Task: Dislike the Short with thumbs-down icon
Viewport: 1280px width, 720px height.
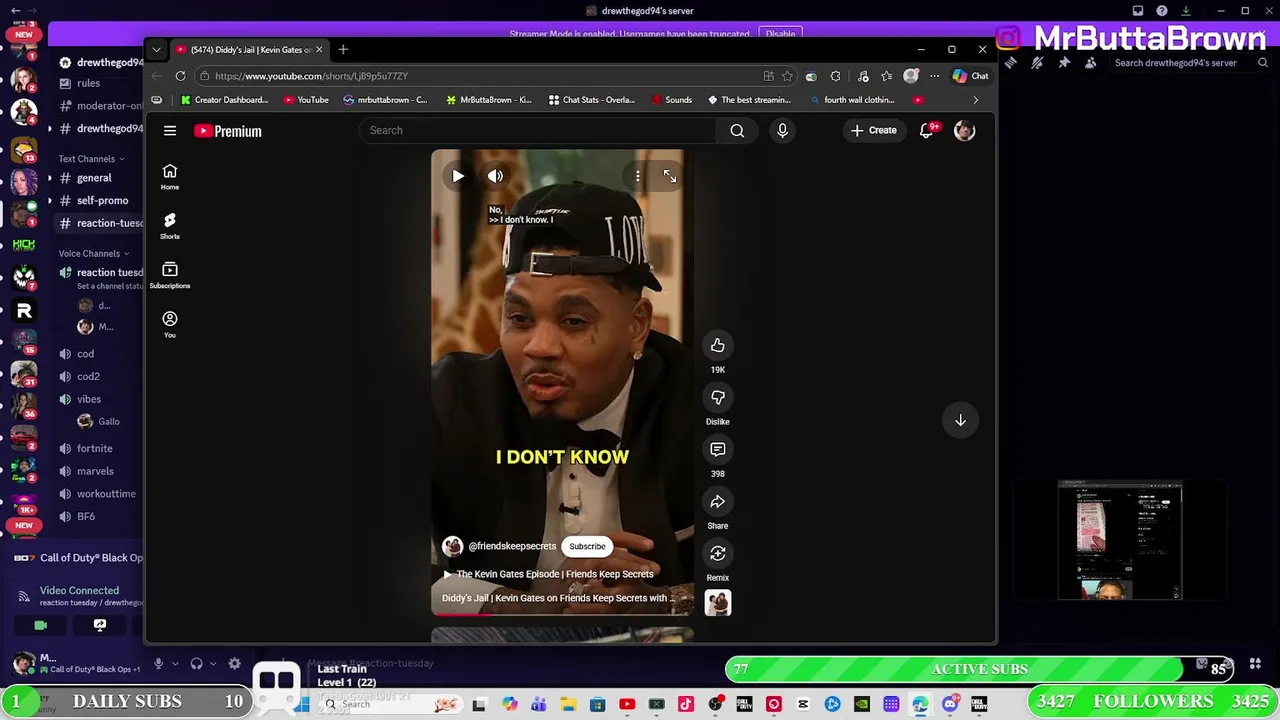Action: point(717,398)
